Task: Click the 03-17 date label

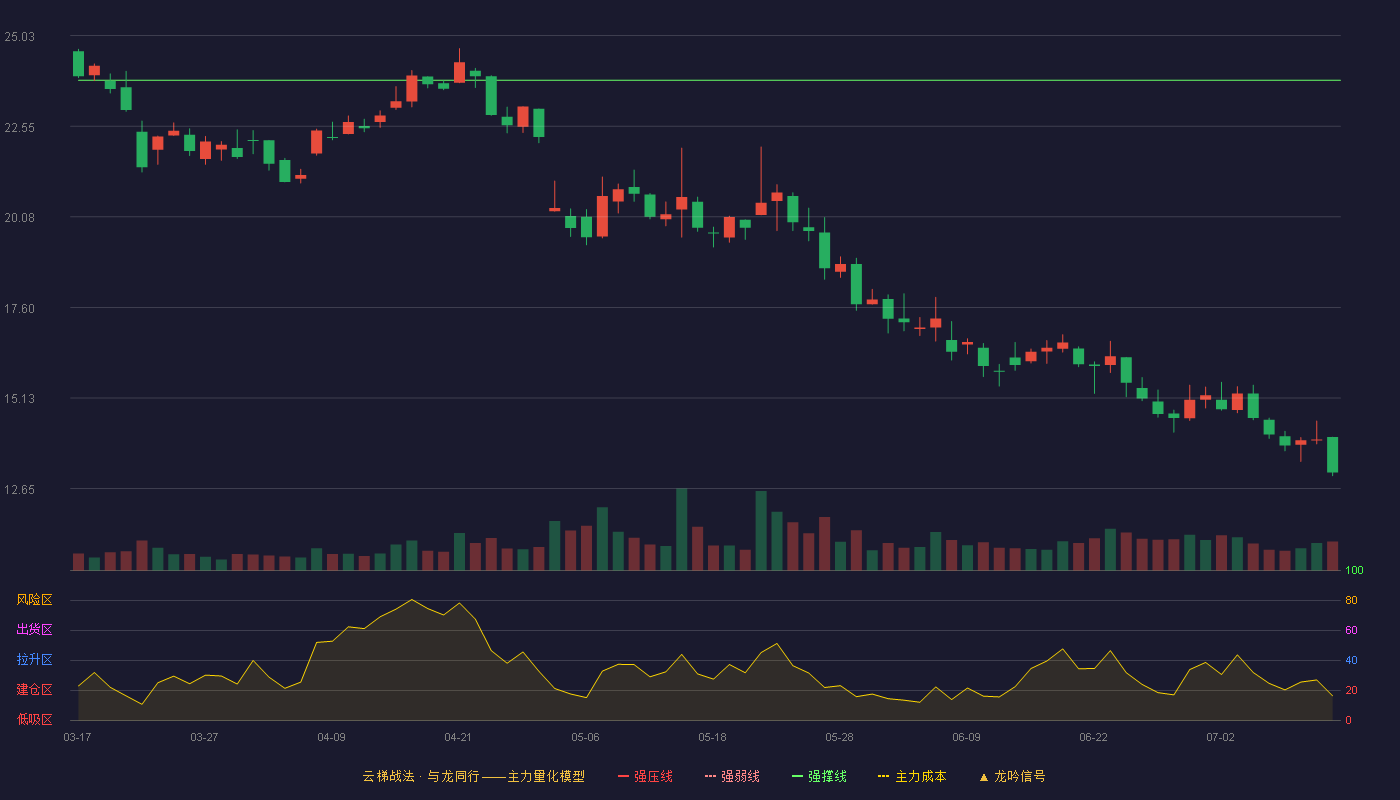Action: click(77, 737)
